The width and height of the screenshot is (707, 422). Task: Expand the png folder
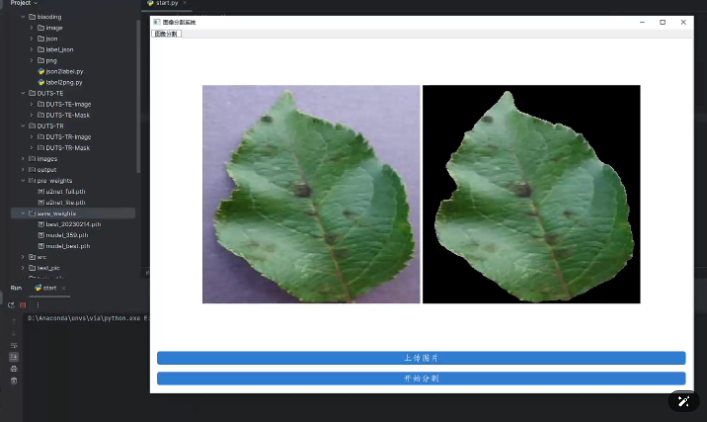point(32,60)
